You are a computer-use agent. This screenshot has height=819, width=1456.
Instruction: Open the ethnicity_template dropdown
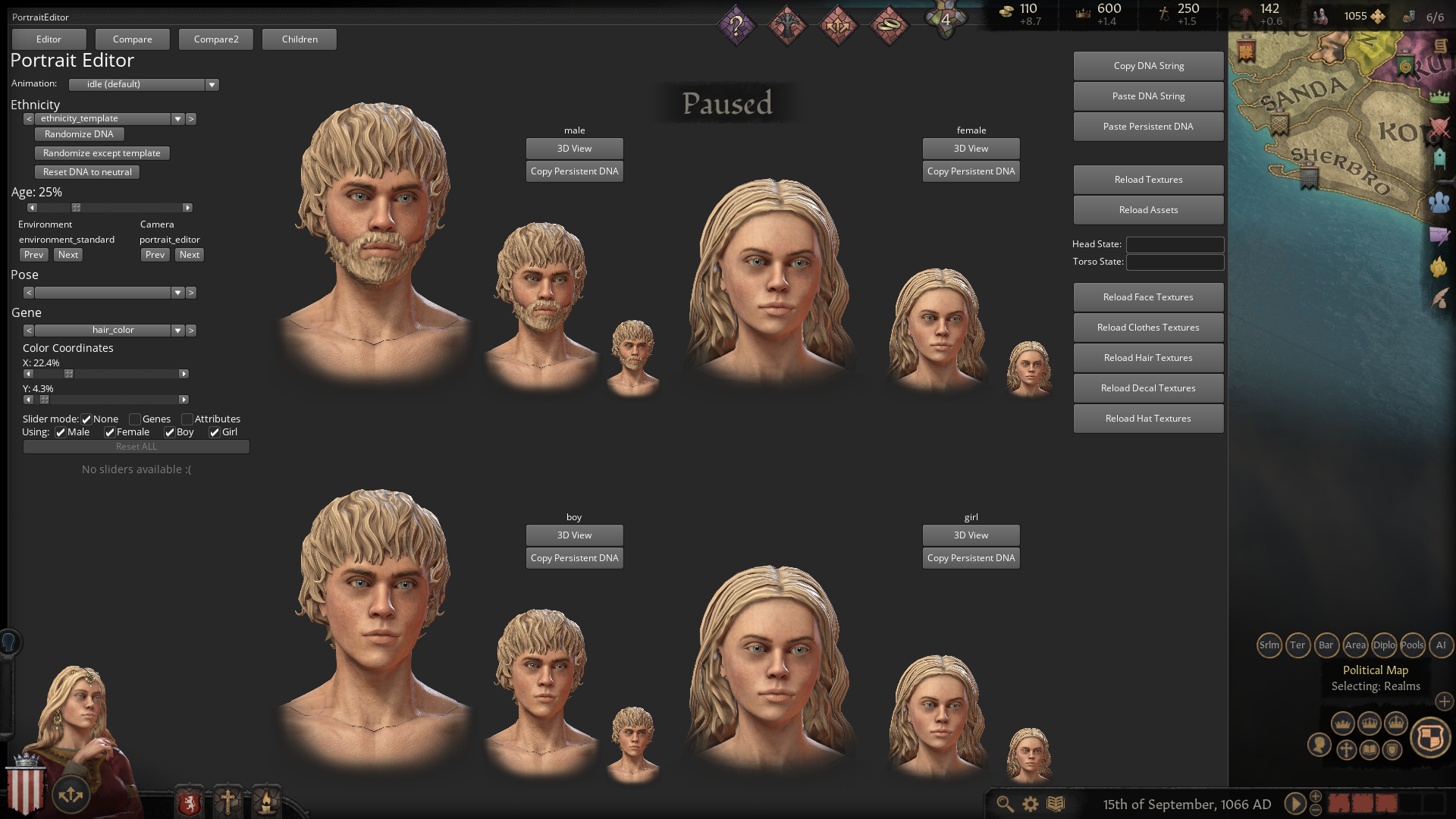109,118
